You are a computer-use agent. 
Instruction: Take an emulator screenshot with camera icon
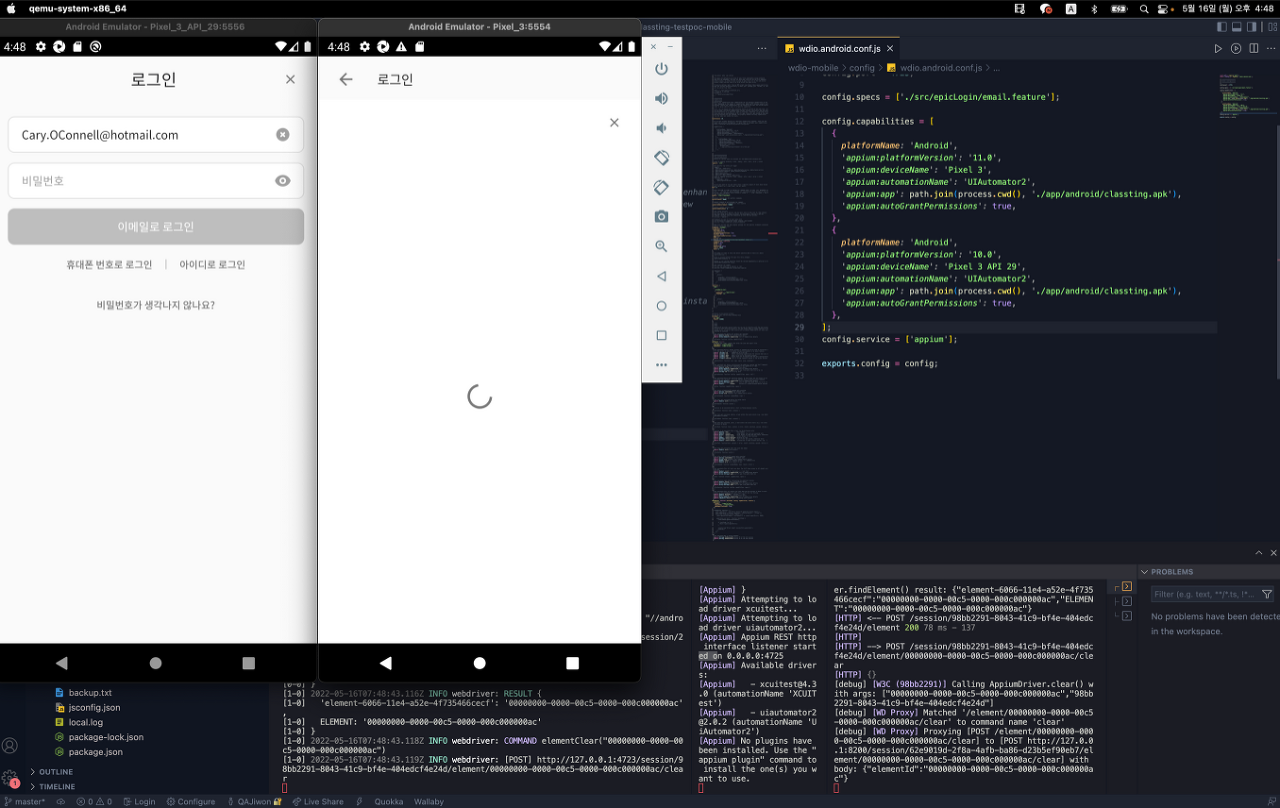(x=661, y=216)
